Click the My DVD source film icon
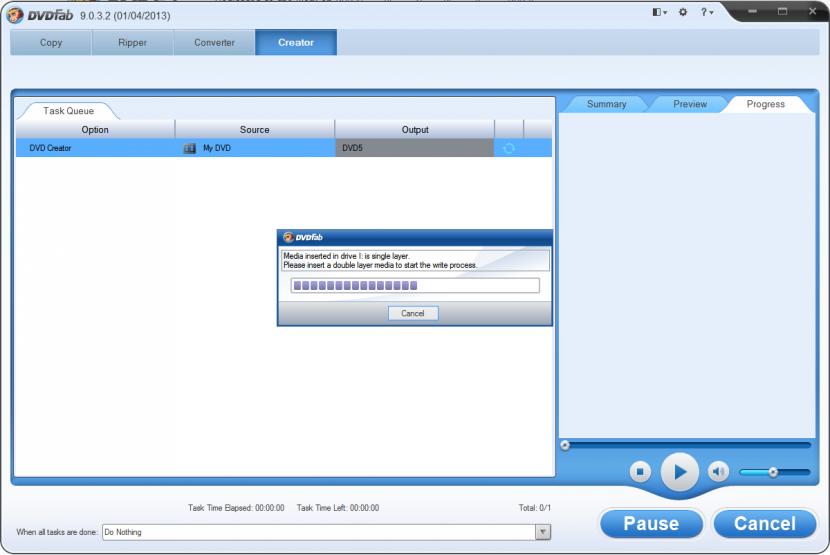830x555 pixels. (x=190, y=148)
